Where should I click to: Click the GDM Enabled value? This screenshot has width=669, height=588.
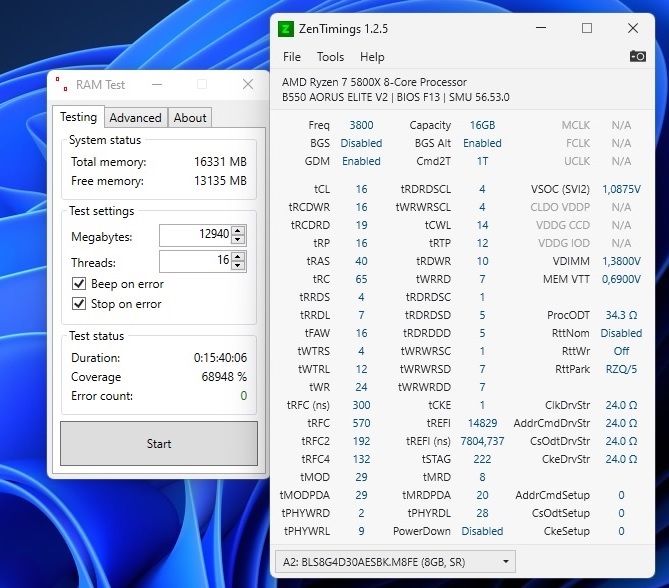click(361, 161)
